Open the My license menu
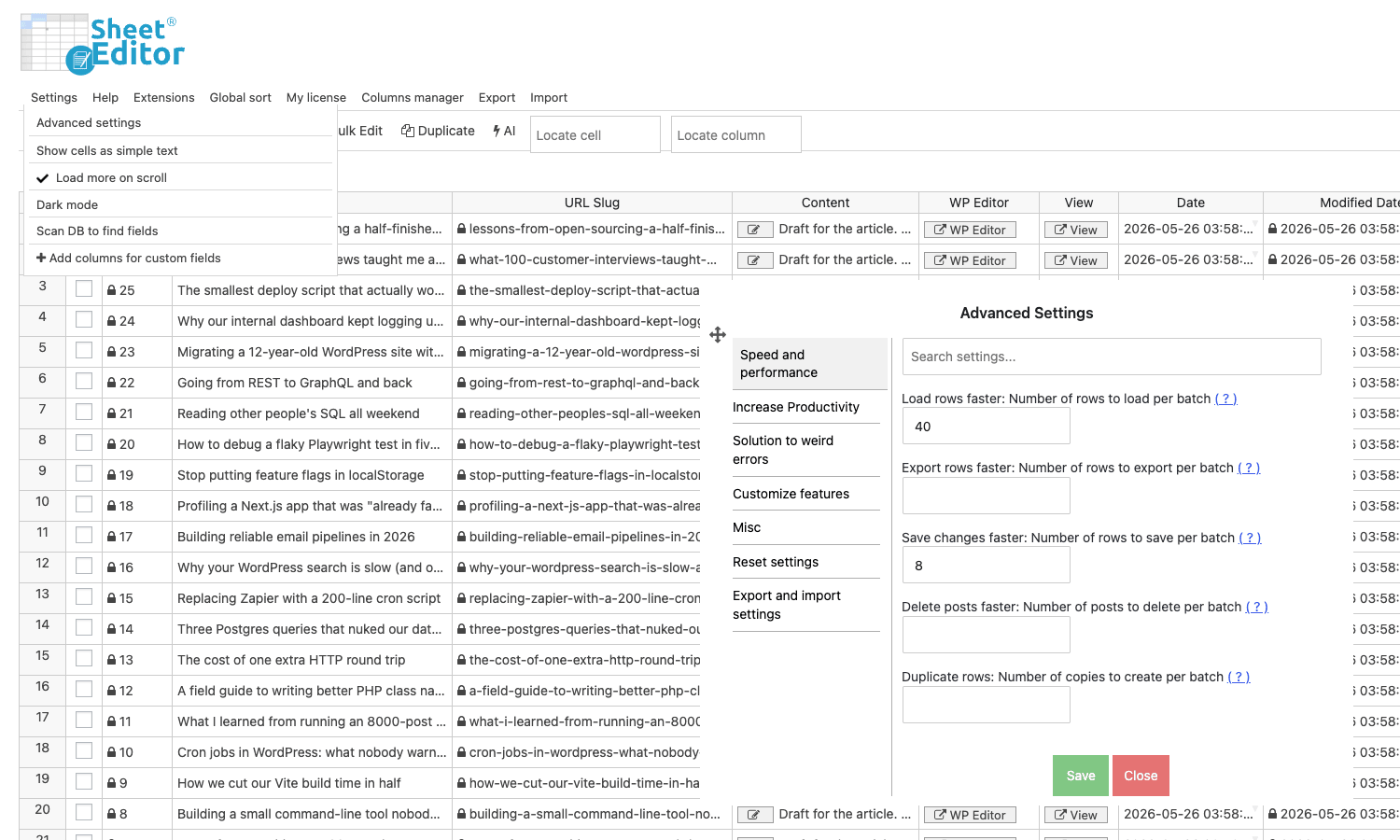Viewport: 1400px width, 840px height. [316, 97]
